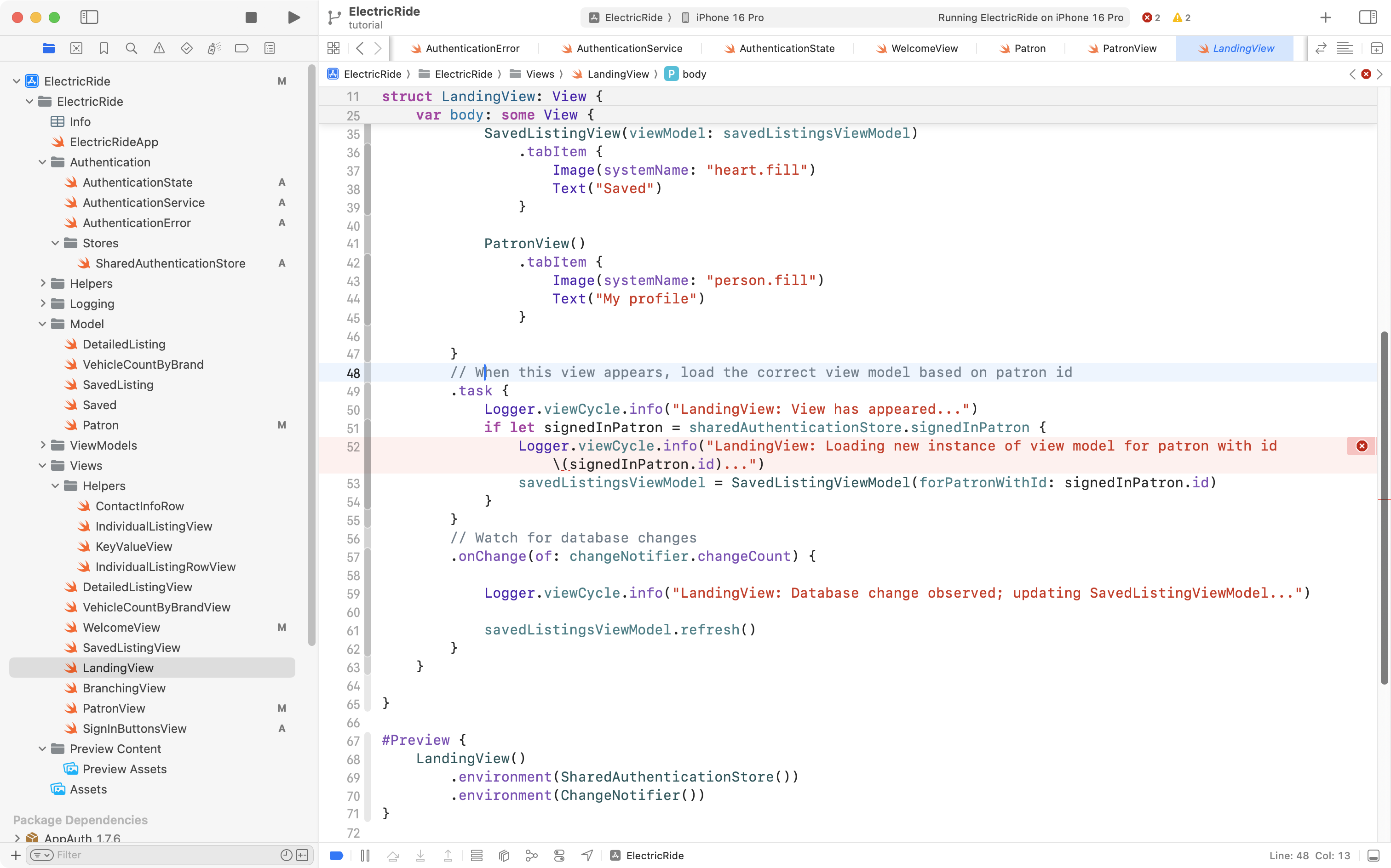Click the Debug Memory Graph icon
The image size is (1391, 868).
click(532, 856)
